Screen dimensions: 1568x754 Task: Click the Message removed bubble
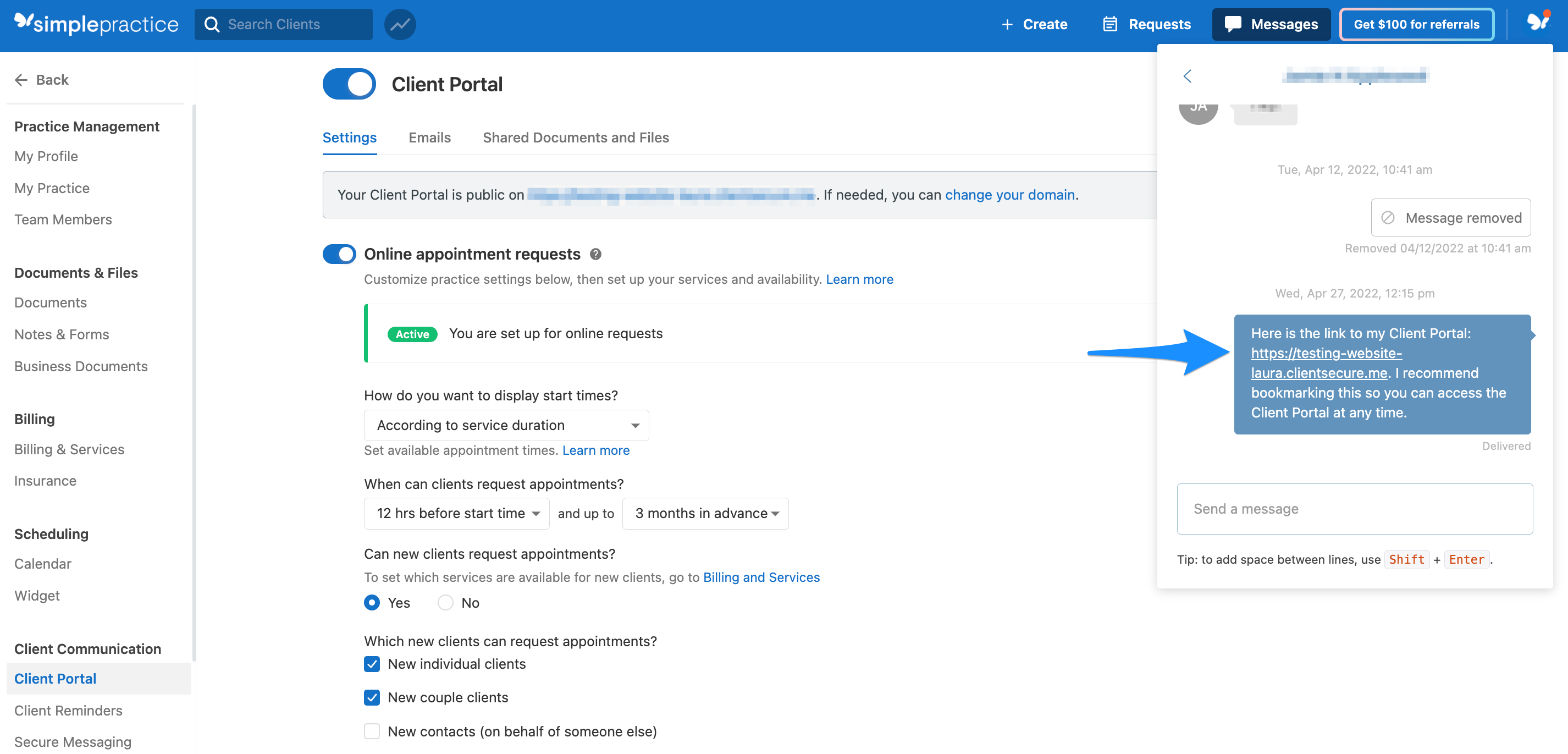1450,218
